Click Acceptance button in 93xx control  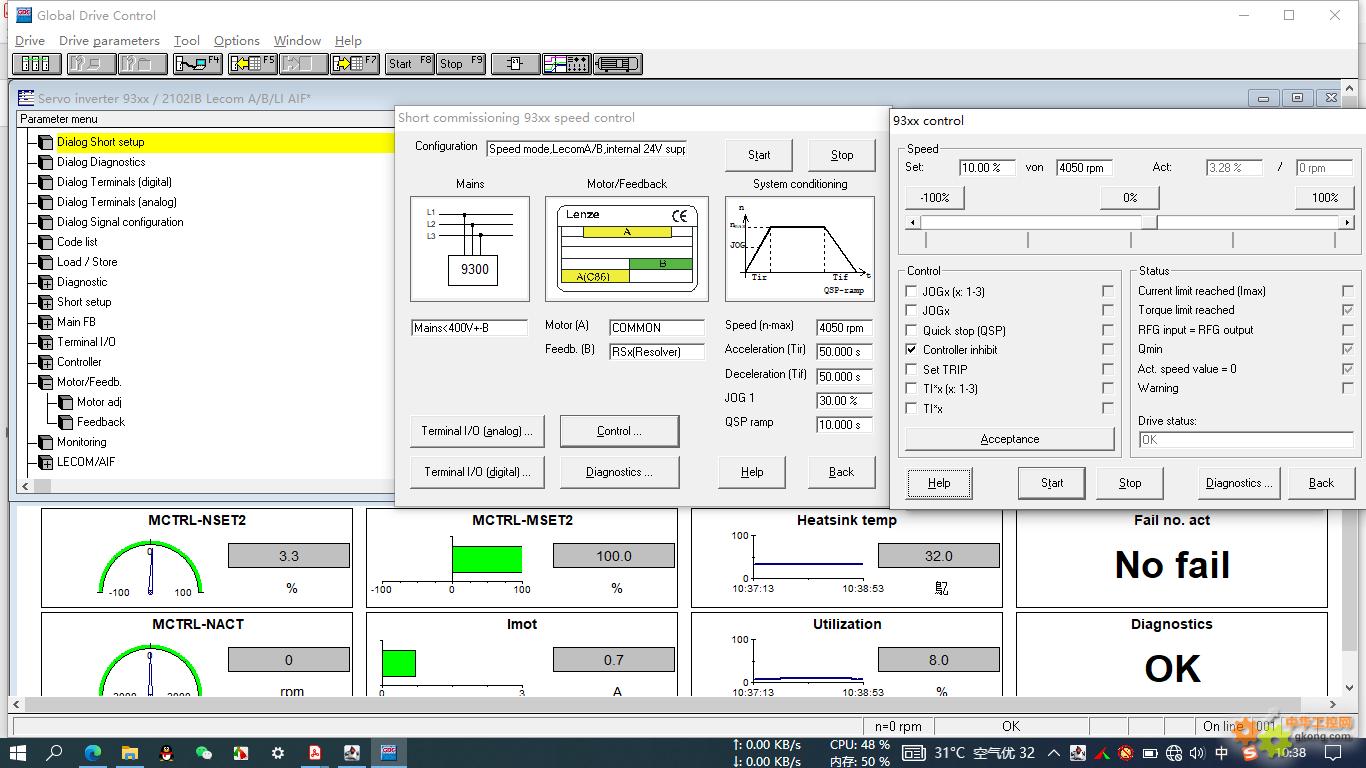click(1010, 439)
